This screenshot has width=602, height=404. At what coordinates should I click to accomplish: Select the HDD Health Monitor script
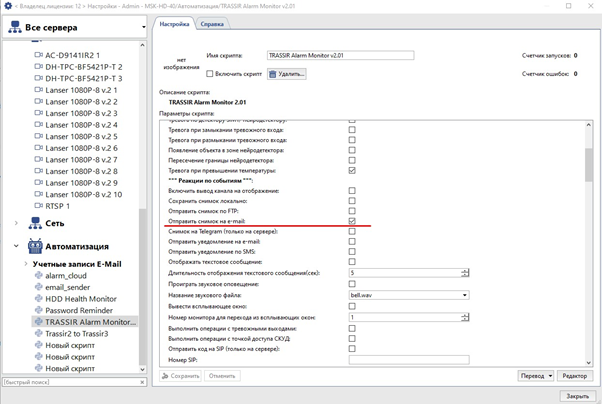click(x=81, y=298)
